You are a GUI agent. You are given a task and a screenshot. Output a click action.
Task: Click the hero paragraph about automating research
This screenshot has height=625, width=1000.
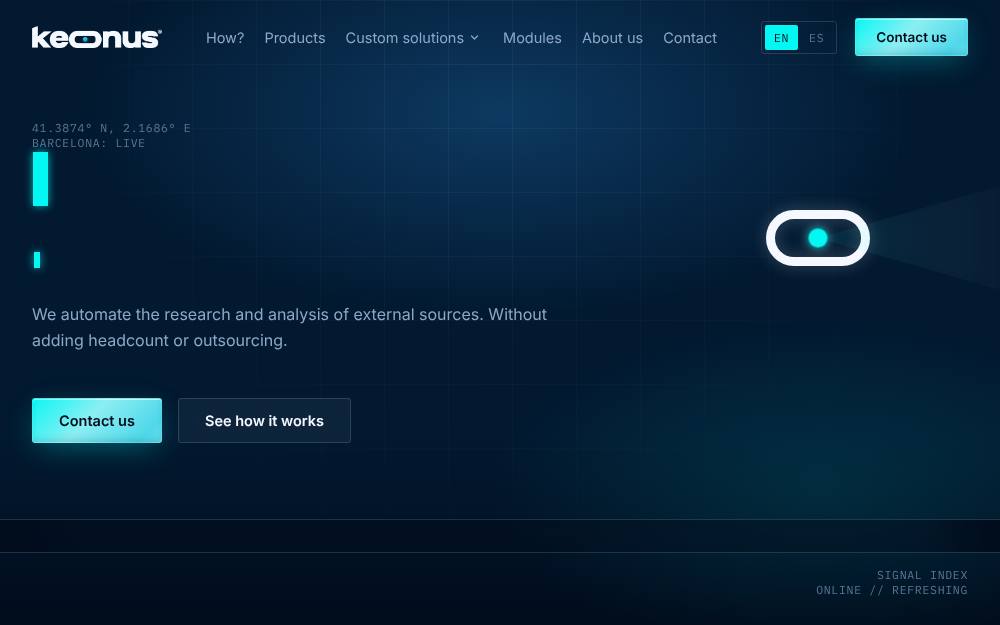pos(290,327)
